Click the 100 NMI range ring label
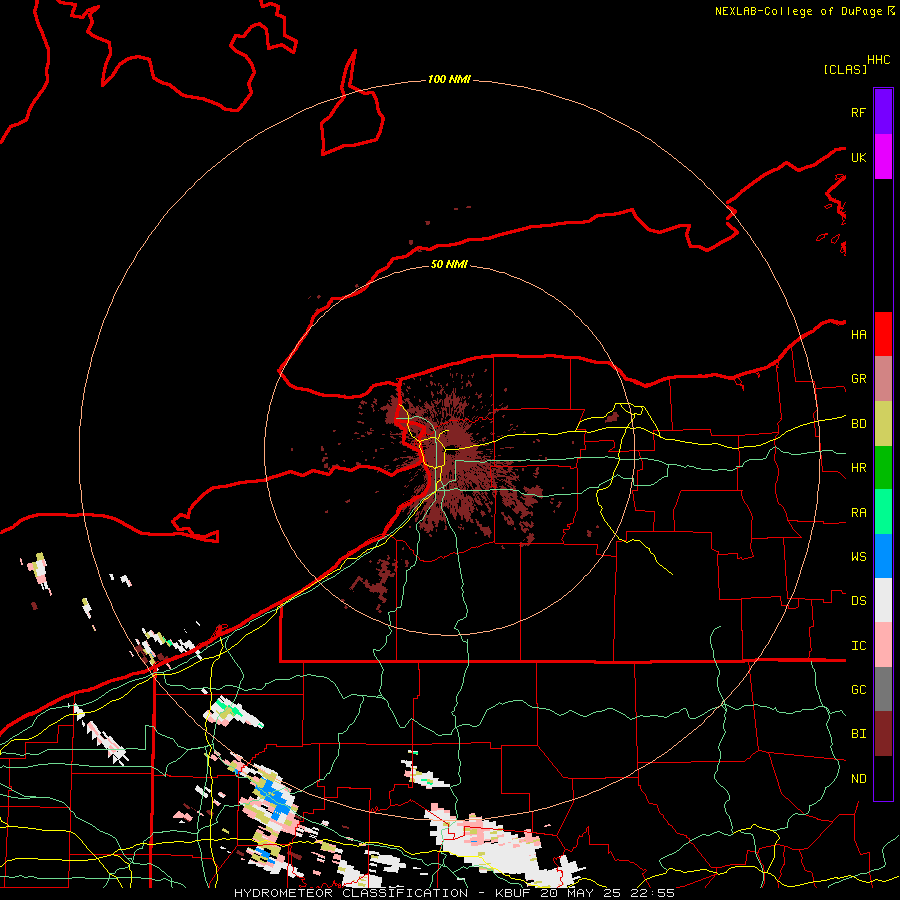This screenshot has width=900, height=900. point(449,79)
